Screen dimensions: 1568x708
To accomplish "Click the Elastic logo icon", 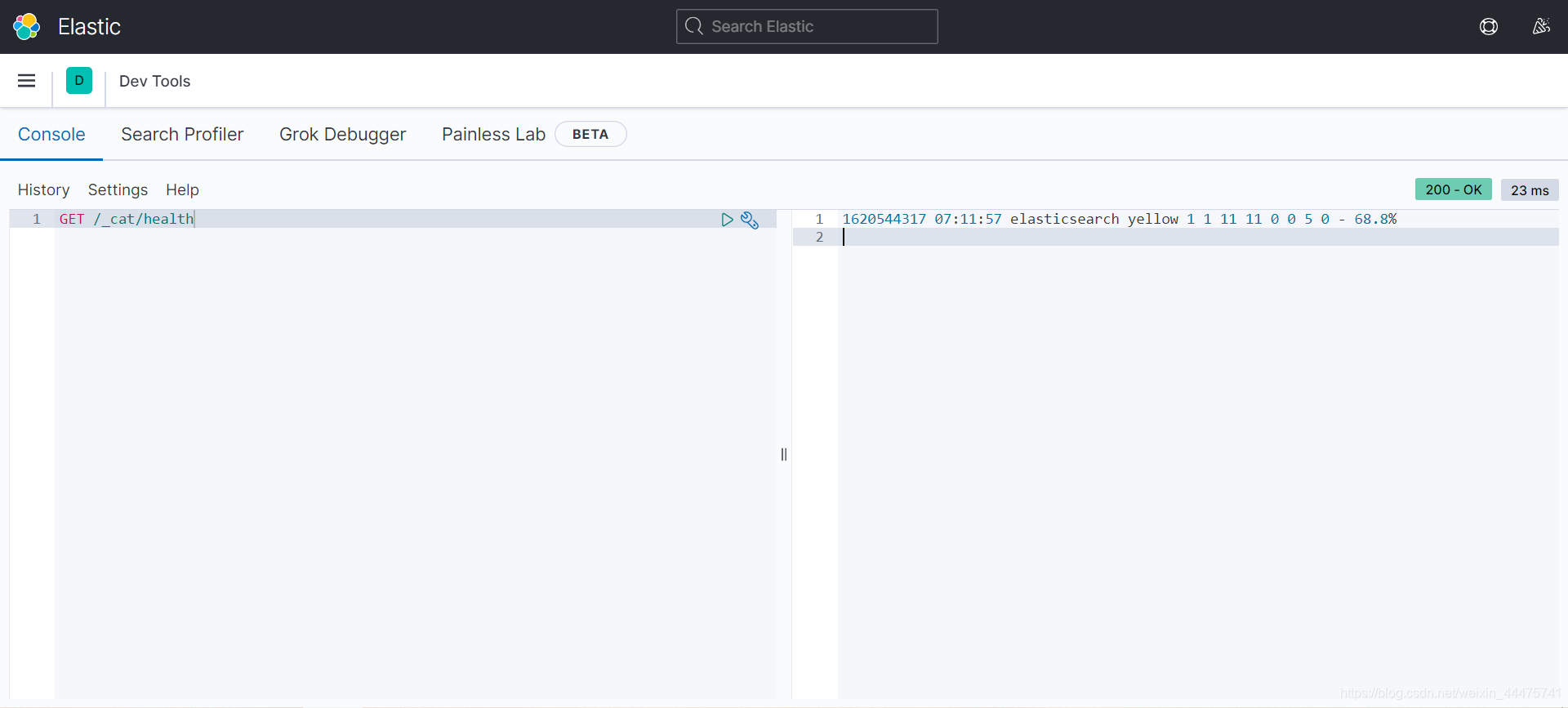I will [27, 26].
